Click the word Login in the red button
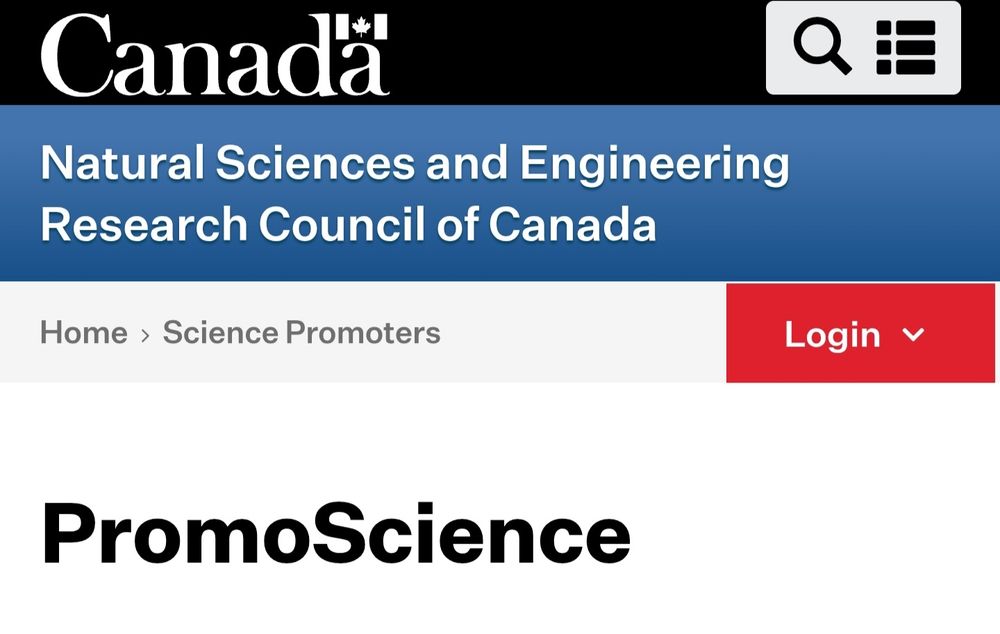The height and width of the screenshot is (634, 1000). [832, 335]
